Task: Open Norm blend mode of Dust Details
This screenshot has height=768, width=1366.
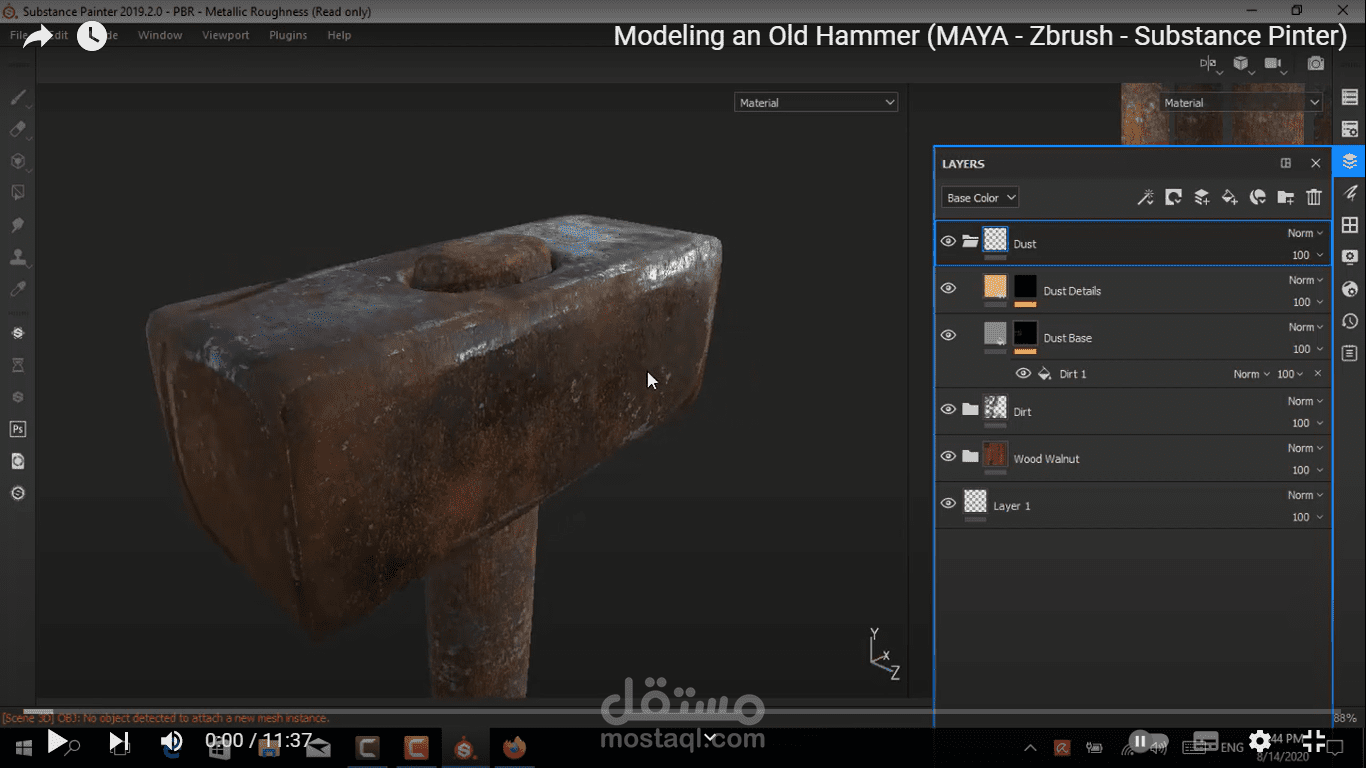Action: coord(1305,280)
